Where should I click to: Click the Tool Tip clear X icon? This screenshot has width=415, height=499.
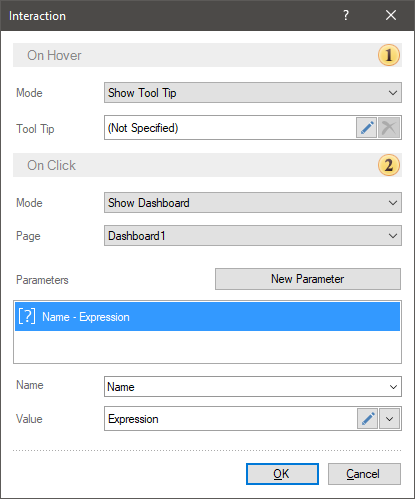pos(389,128)
